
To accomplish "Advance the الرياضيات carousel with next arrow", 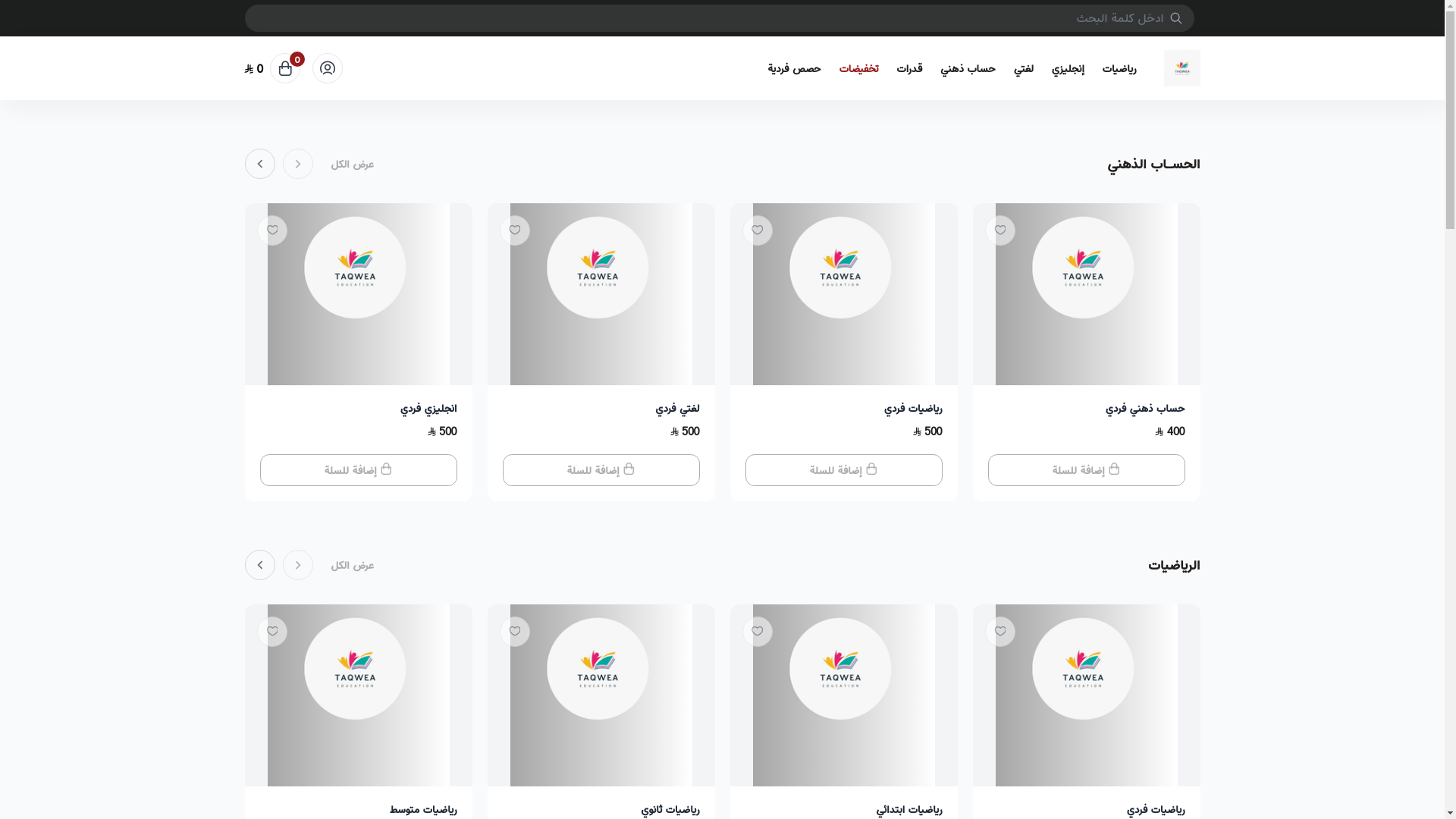I will coord(260,565).
